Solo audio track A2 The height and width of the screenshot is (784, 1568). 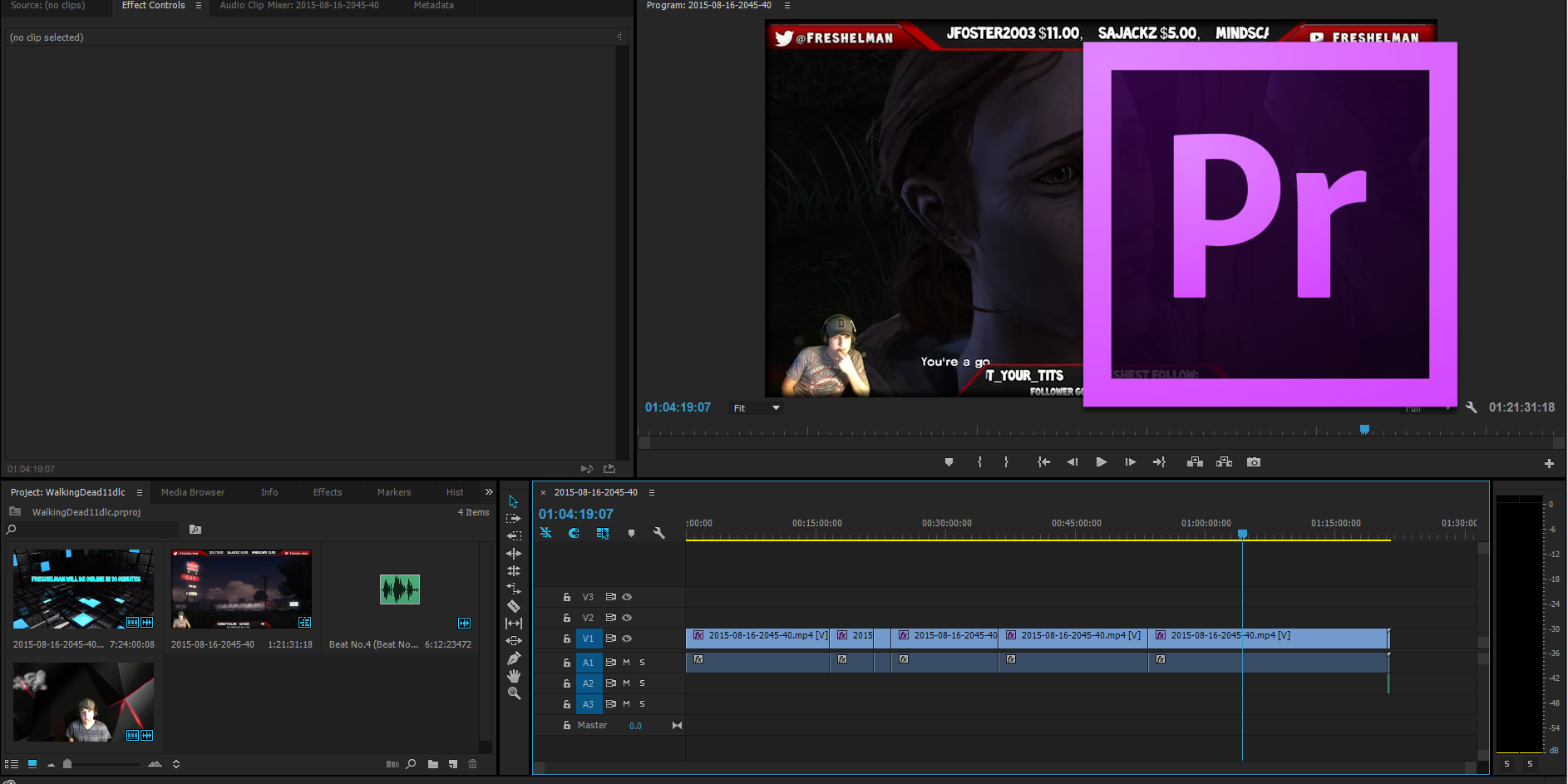(642, 683)
